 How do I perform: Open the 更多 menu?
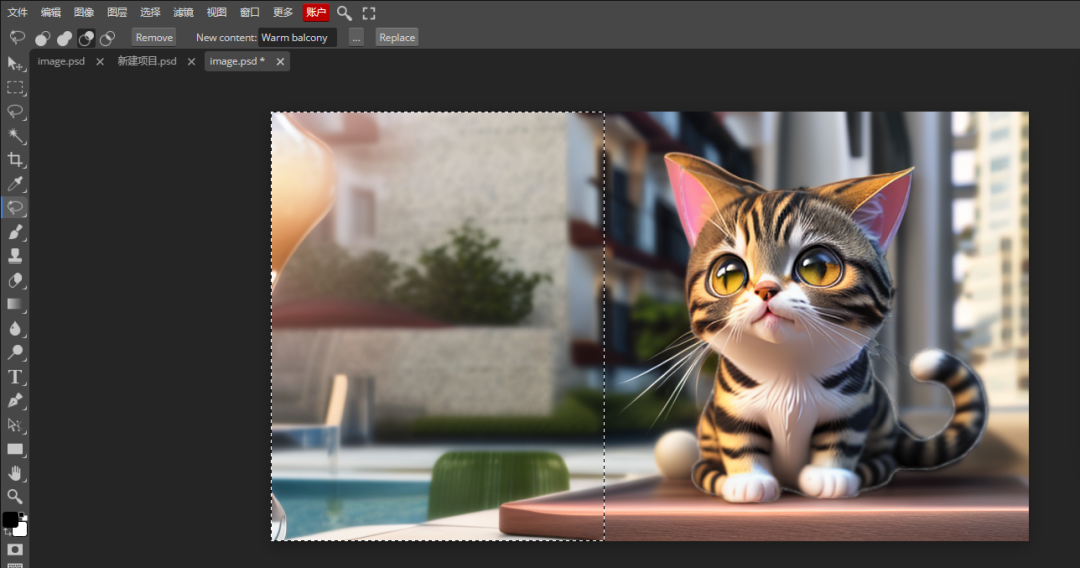click(x=282, y=12)
